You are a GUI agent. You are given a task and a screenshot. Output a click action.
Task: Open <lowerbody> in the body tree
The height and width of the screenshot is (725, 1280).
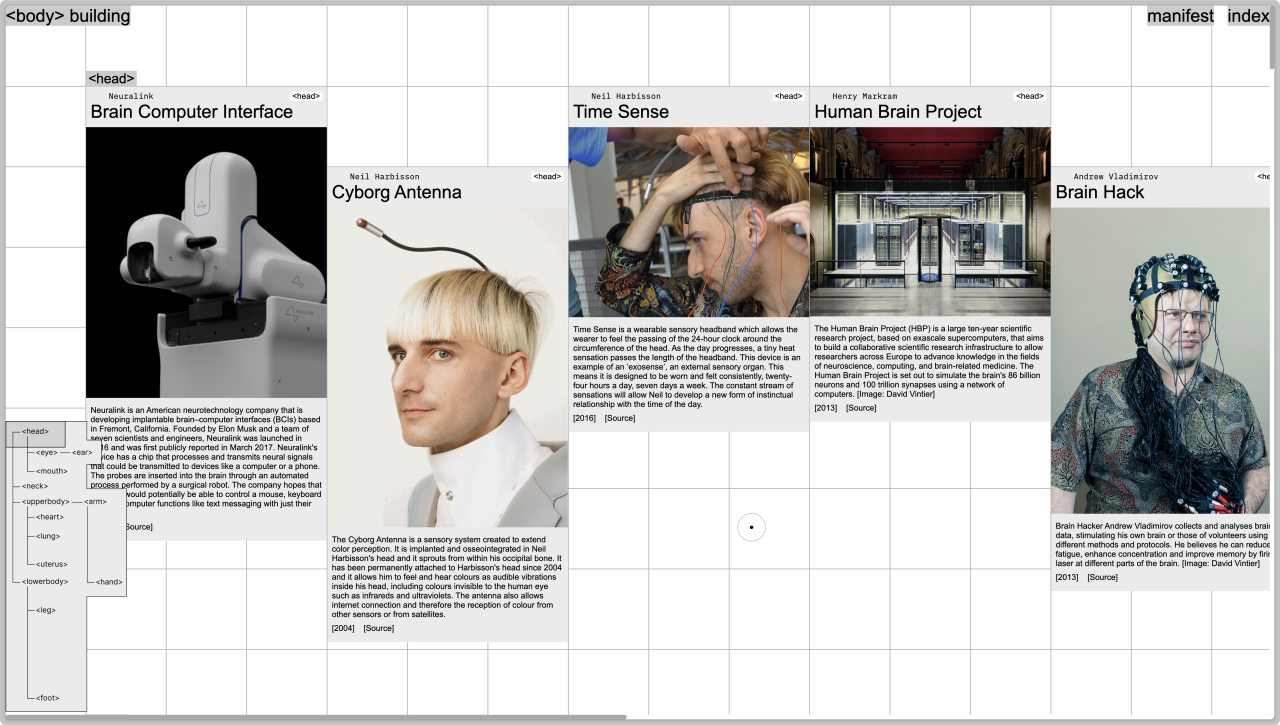point(45,581)
